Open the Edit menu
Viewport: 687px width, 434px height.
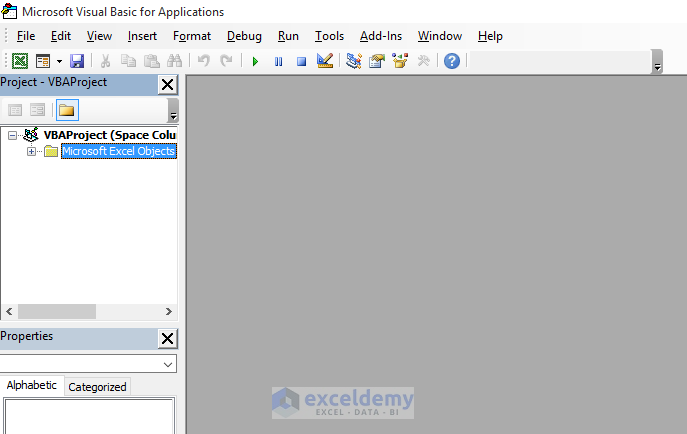(x=60, y=36)
